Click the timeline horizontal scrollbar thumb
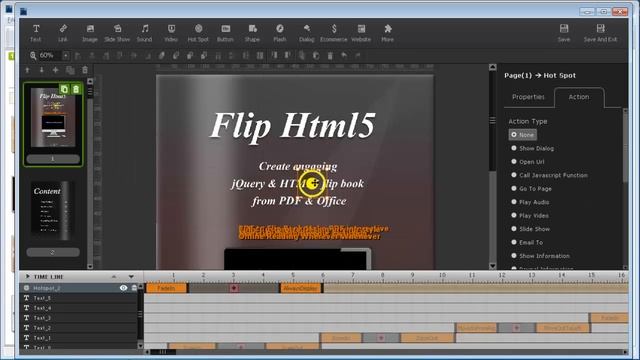This screenshot has width=640, height=360. [x=163, y=352]
